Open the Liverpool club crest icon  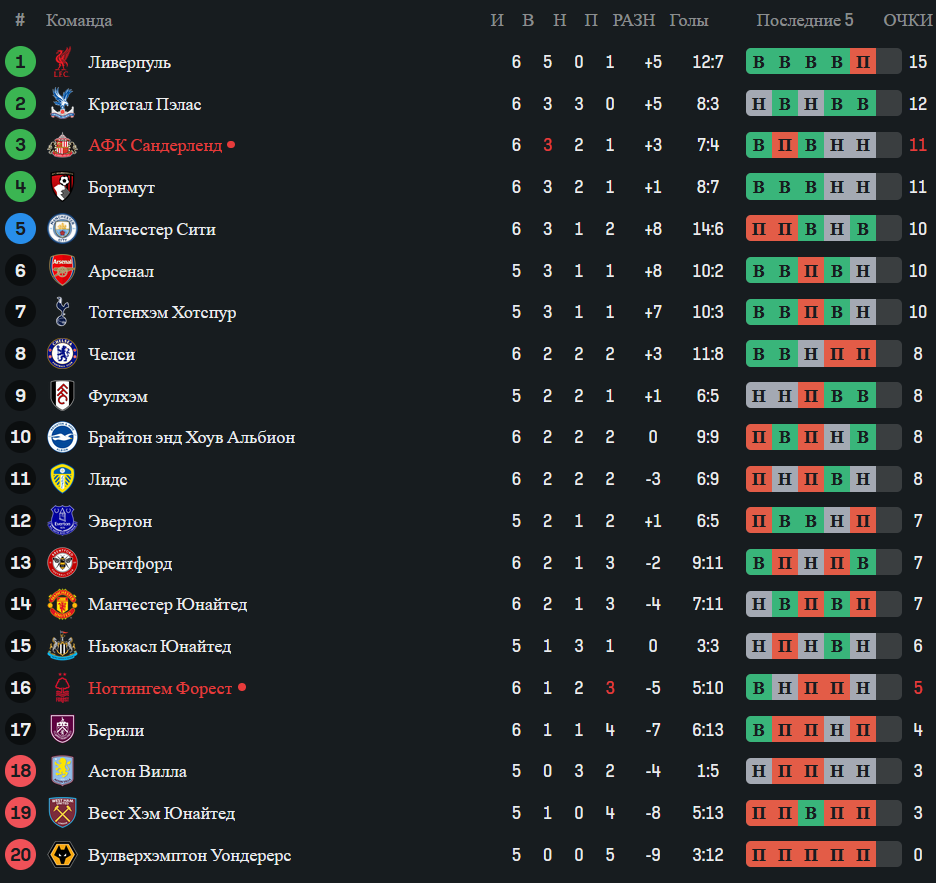point(62,62)
